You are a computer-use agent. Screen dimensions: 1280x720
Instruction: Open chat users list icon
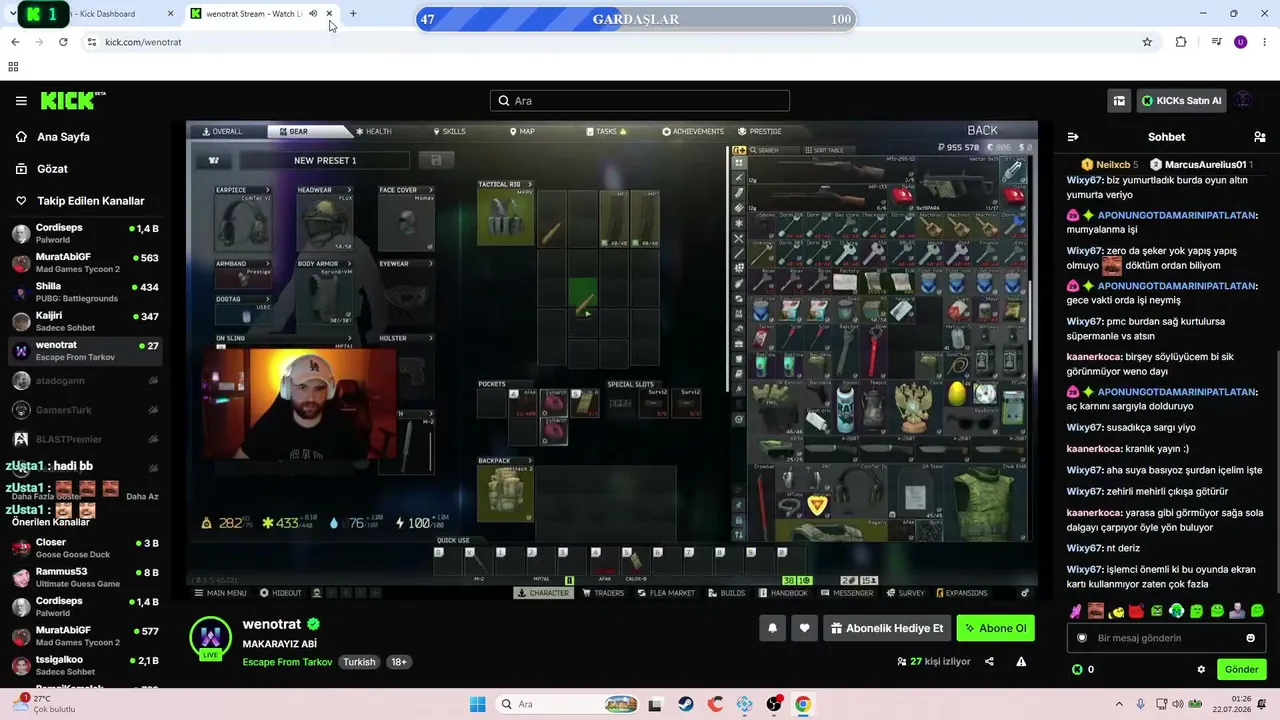pyautogui.click(x=1259, y=137)
